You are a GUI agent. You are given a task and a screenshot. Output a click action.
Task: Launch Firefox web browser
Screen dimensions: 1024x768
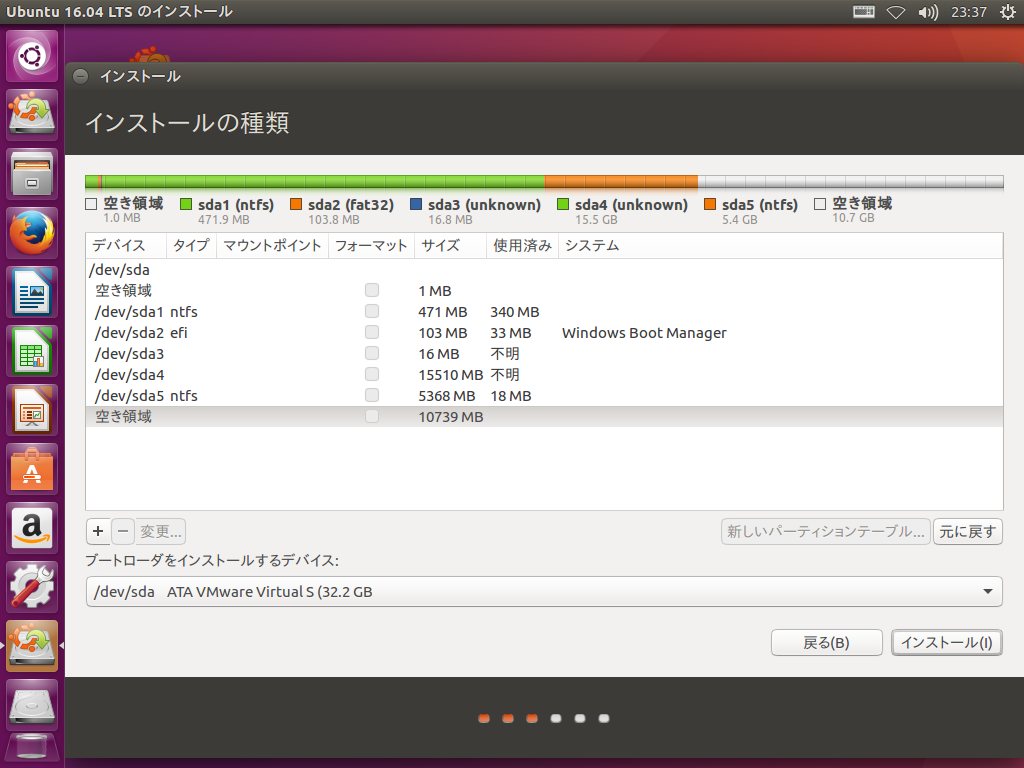(x=32, y=232)
